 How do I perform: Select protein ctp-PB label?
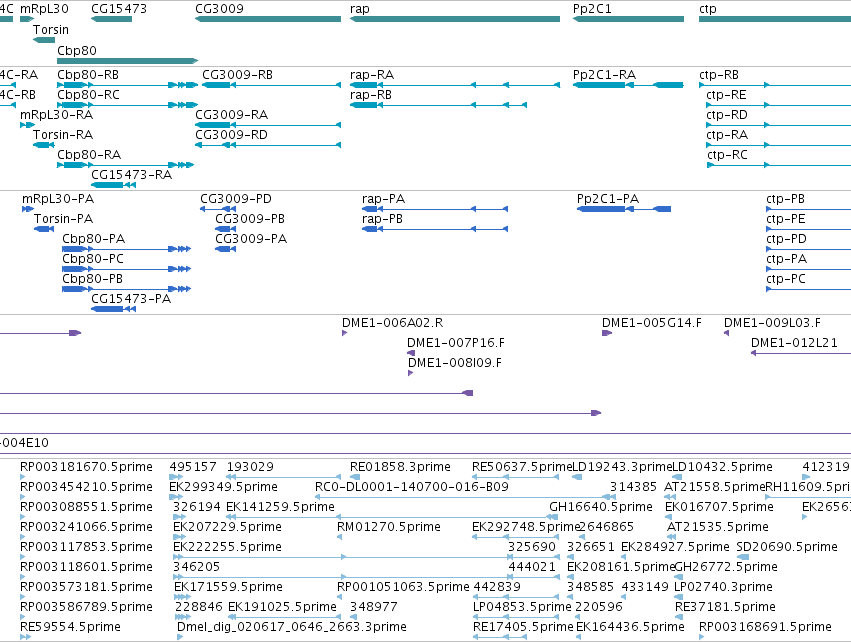tap(785, 199)
